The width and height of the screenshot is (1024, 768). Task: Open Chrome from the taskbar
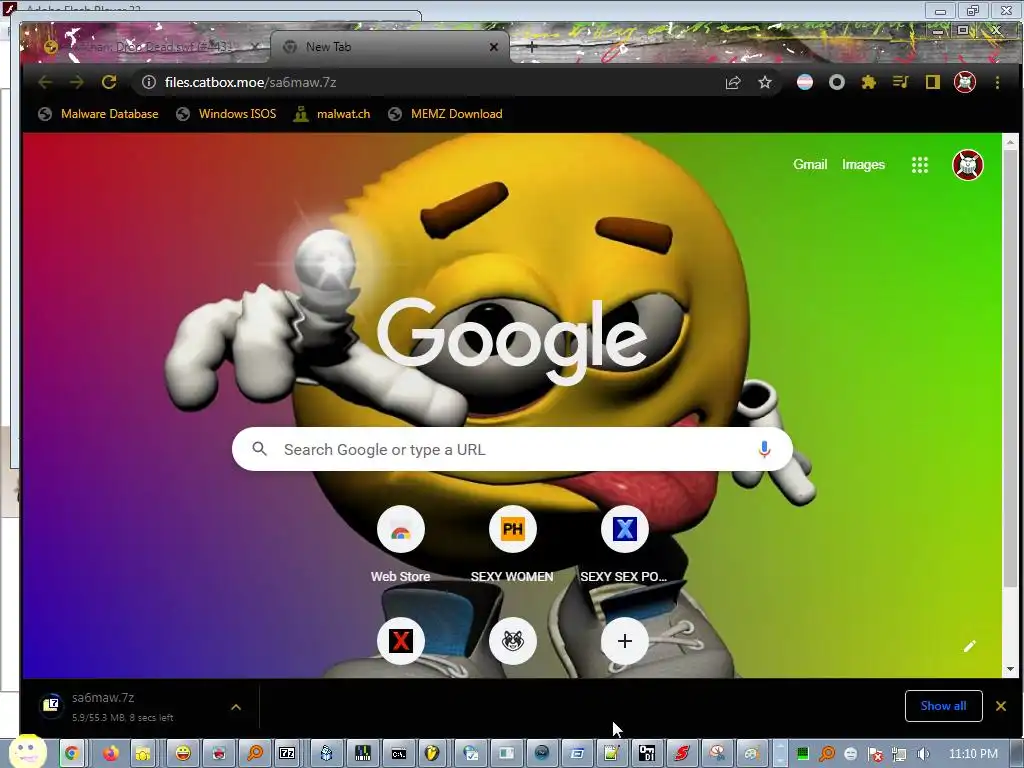click(x=72, y=754)
